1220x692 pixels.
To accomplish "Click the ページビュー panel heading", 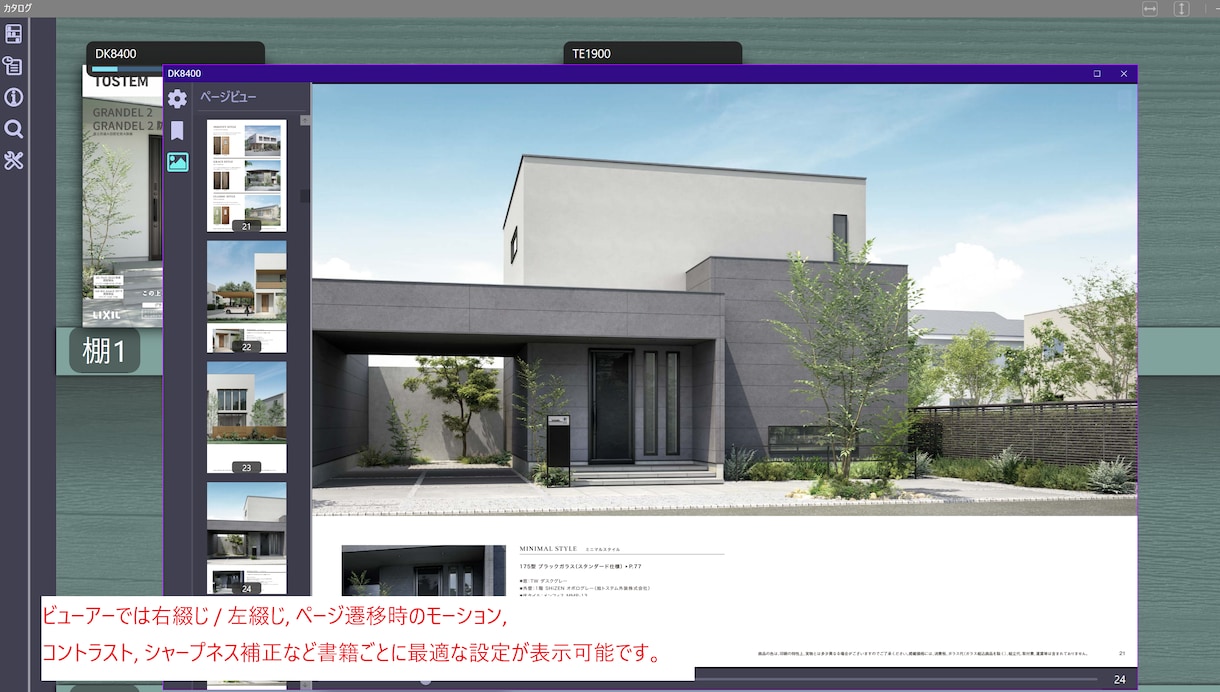I will (x=228, y=97).
